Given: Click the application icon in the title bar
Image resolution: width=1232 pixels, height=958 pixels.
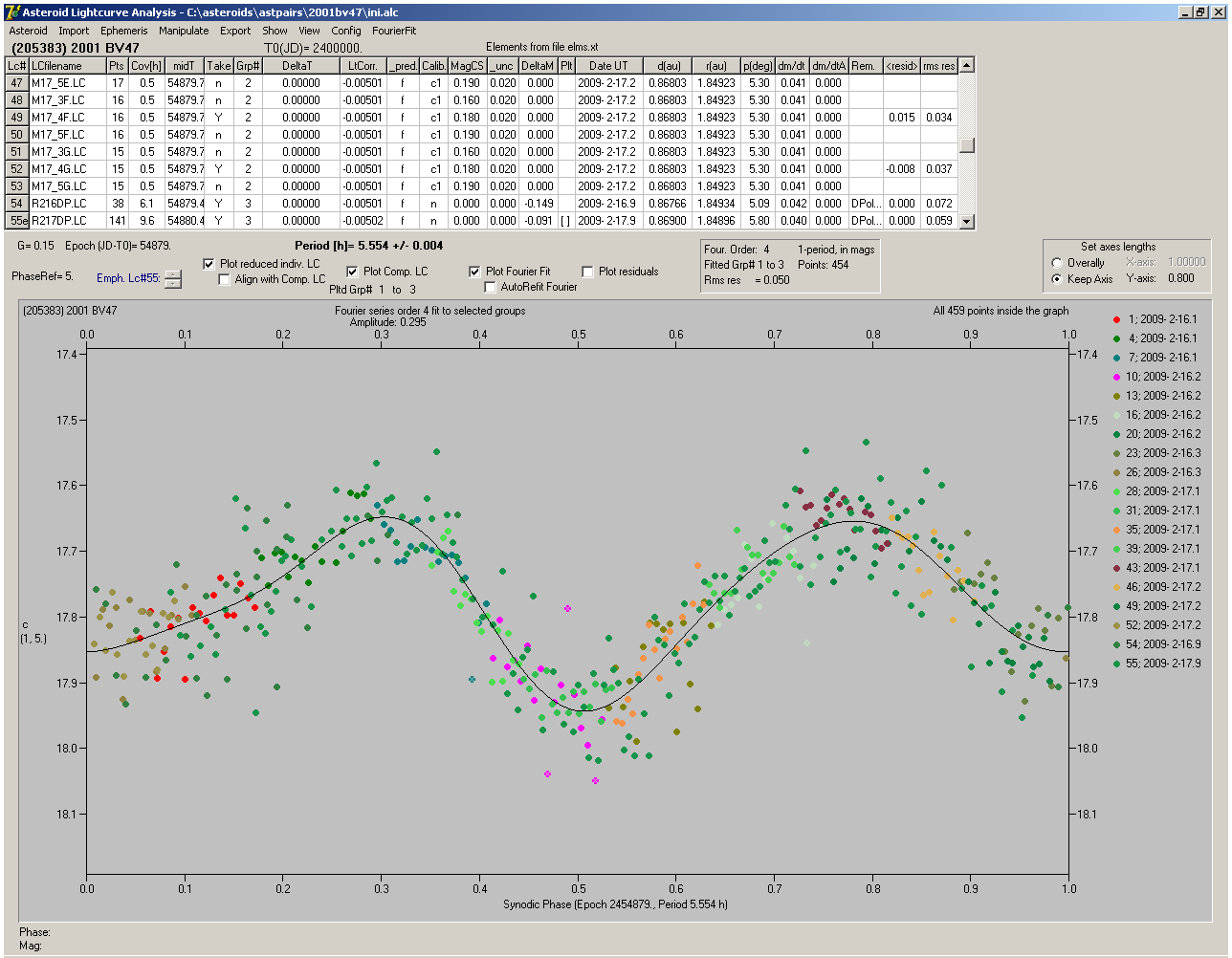Looking at the screenshot, I should click(12, 12).
